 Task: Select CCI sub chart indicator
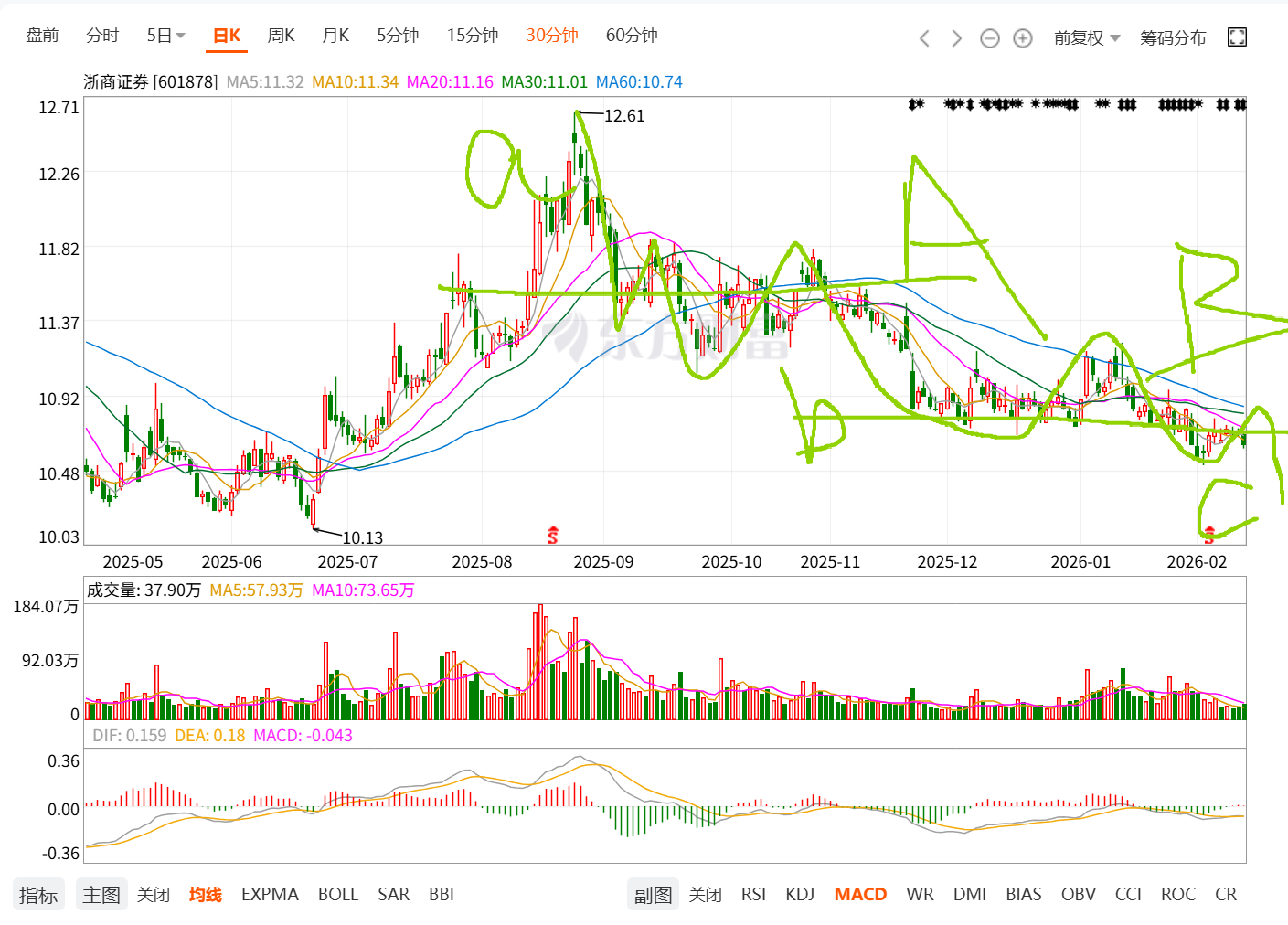(x=1129, y=895)
